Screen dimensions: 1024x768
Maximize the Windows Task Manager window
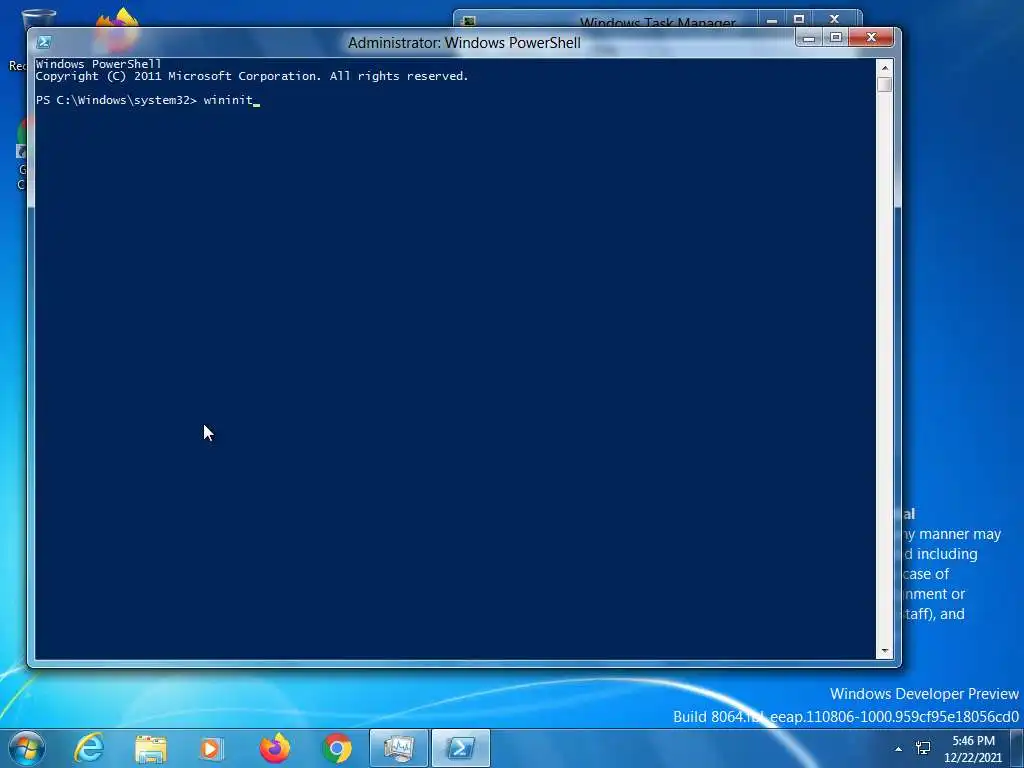799,20
